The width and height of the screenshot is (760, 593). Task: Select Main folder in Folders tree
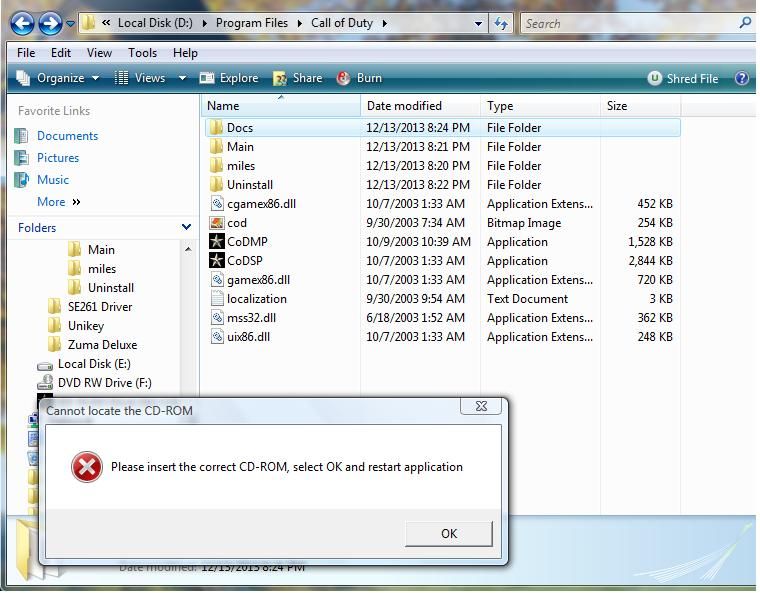point(101,250)
